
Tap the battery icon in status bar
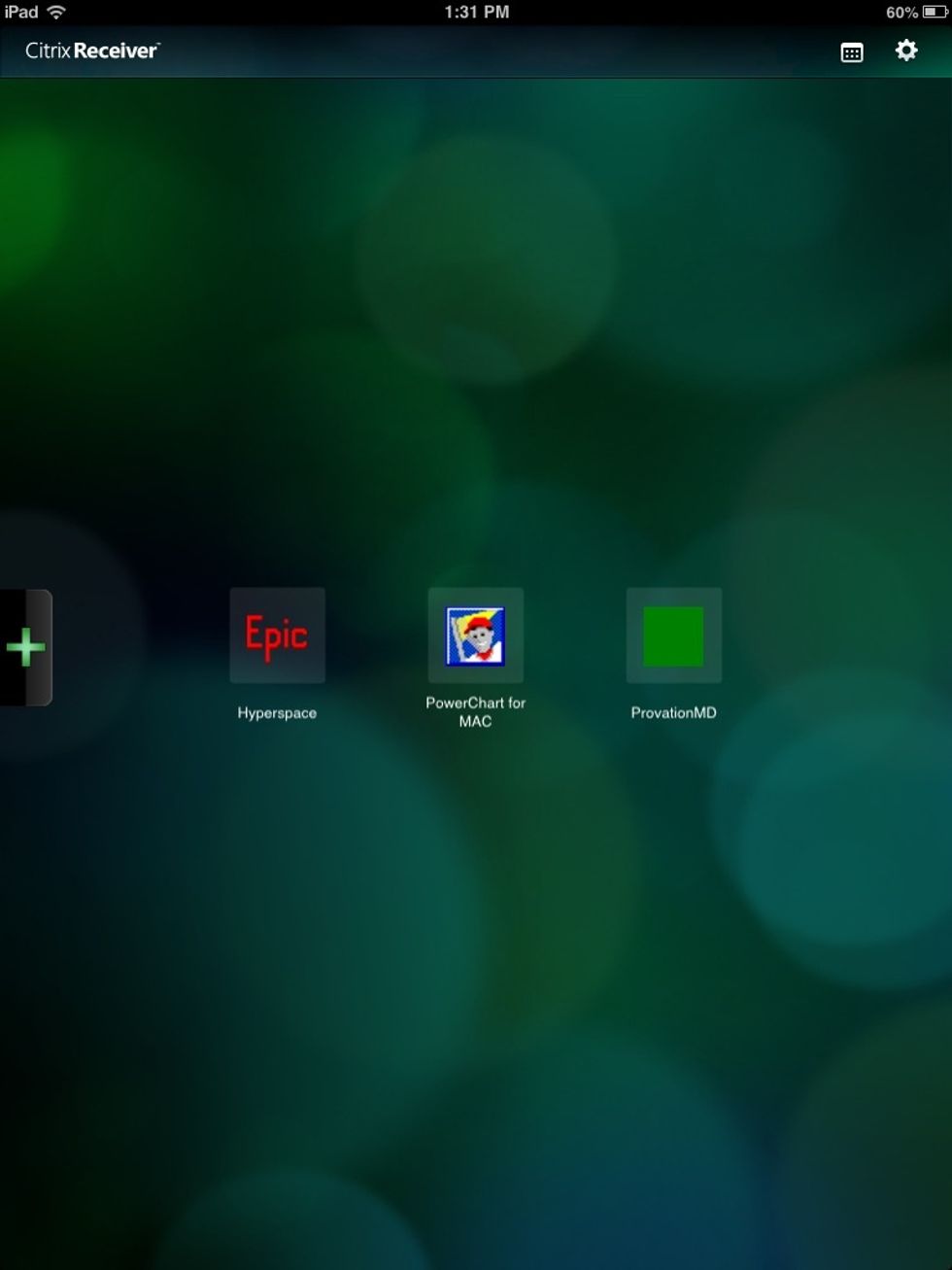tap(934, 13)
